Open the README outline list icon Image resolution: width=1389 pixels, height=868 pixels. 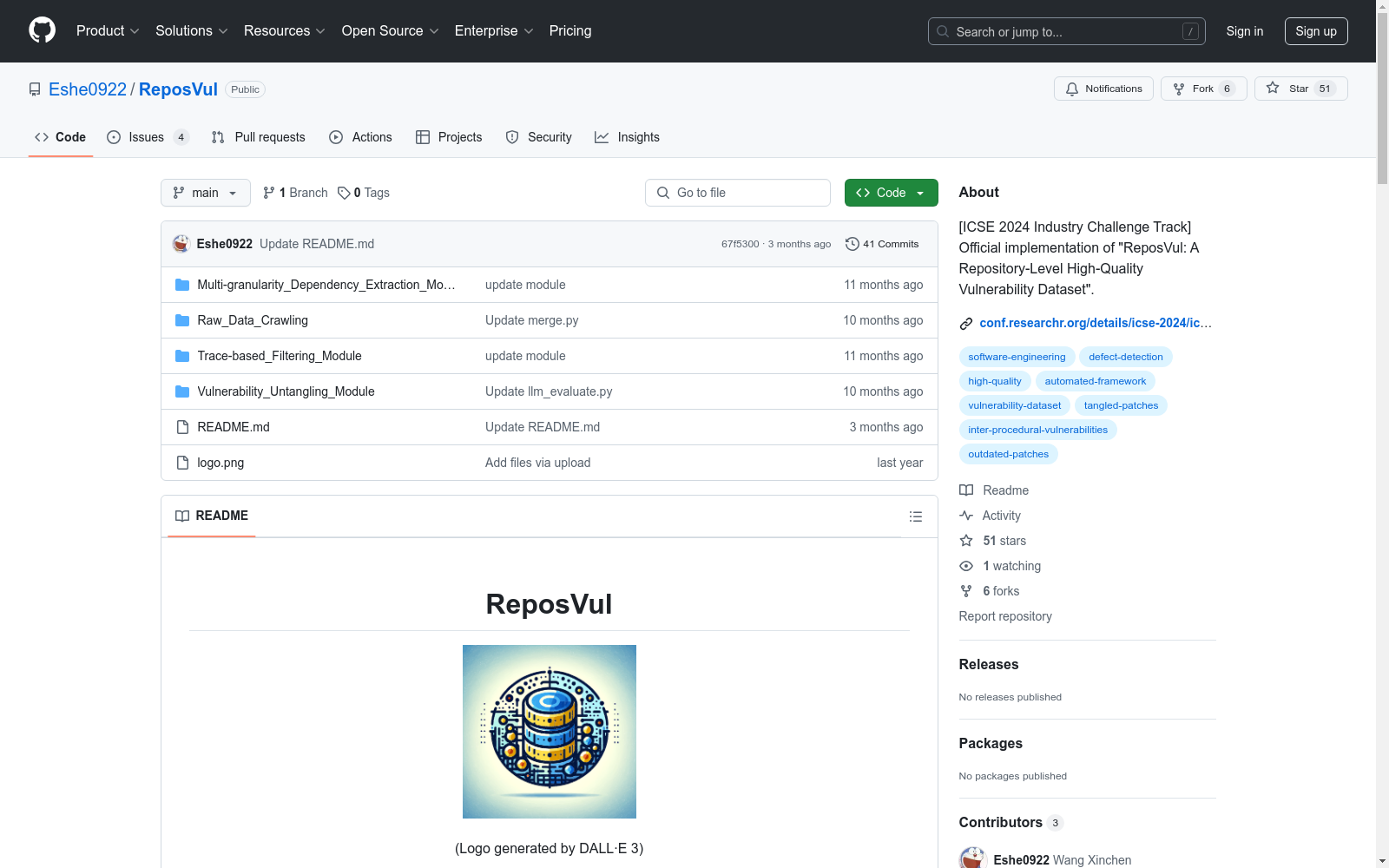click(x=915, y=516)
